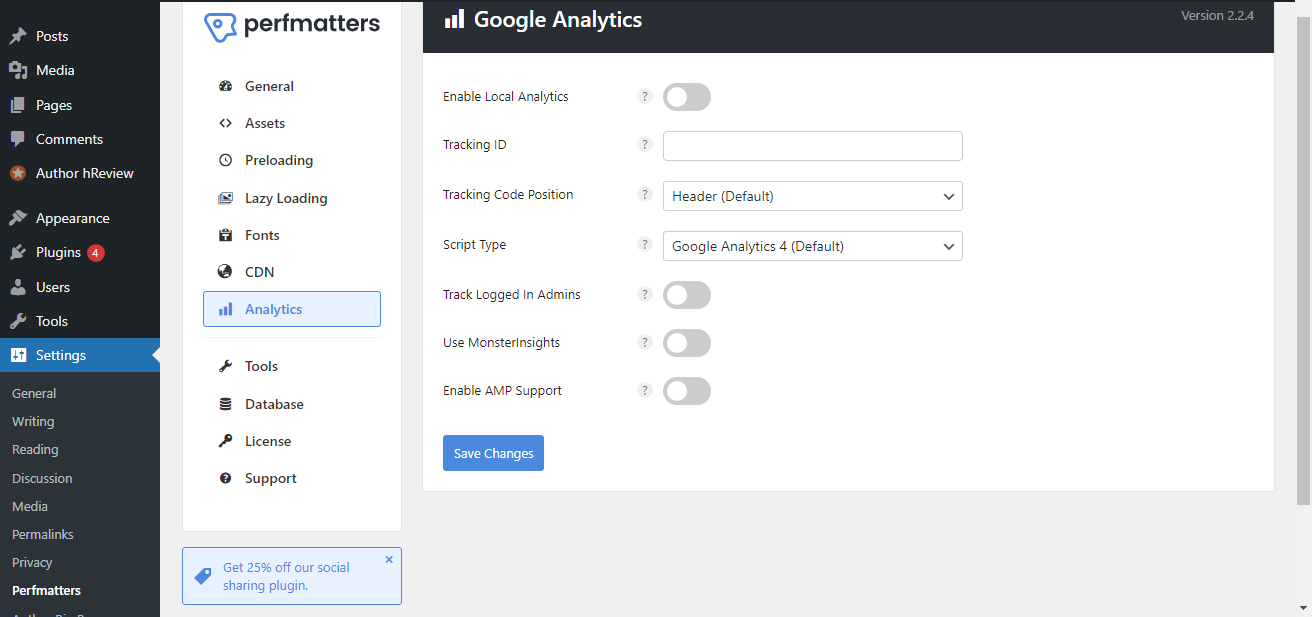Screen dimensions: 1312x617
Task: Focus the Tracking ID text field
Action: pyautogui.click(x=812, y=146)
